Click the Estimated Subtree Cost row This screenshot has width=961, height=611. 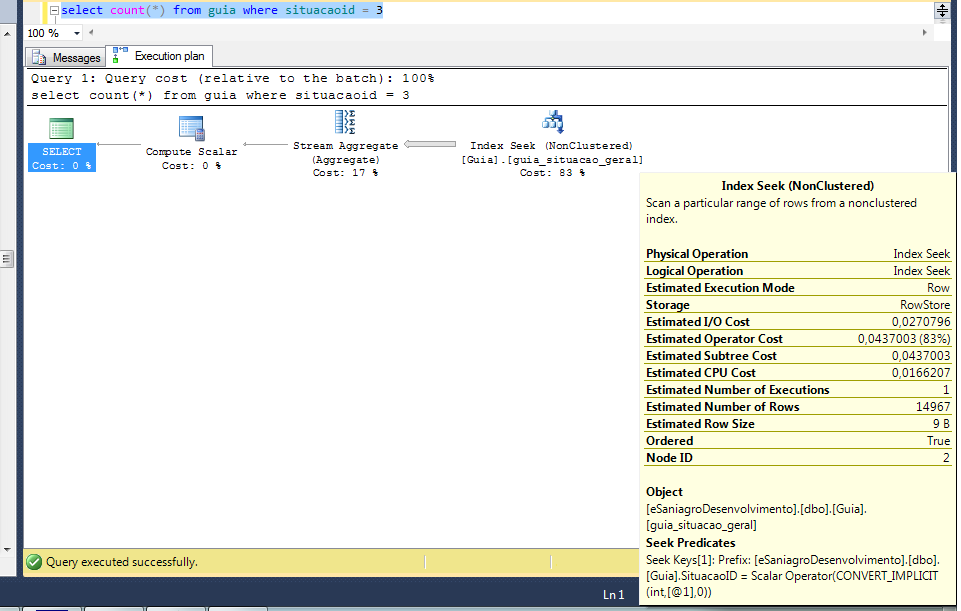point(798,356)
